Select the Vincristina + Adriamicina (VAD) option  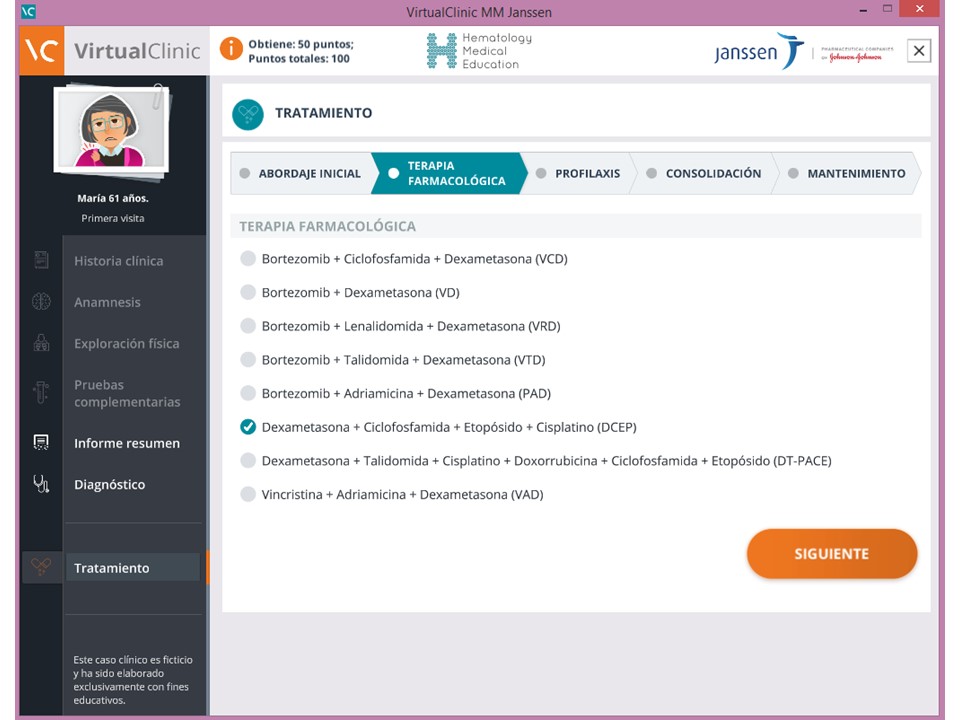248,494
